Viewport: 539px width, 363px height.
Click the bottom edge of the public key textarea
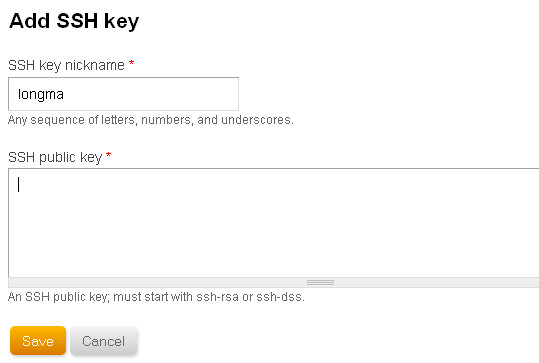pyautogui.click(x=274, y=277)
